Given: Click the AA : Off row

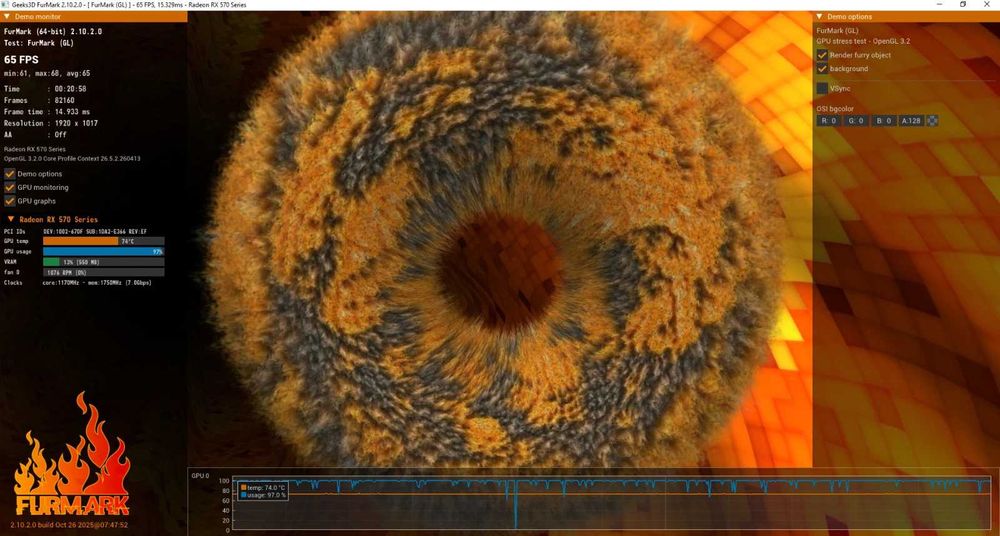Looking at the screenshot, I should pos(35,135).
